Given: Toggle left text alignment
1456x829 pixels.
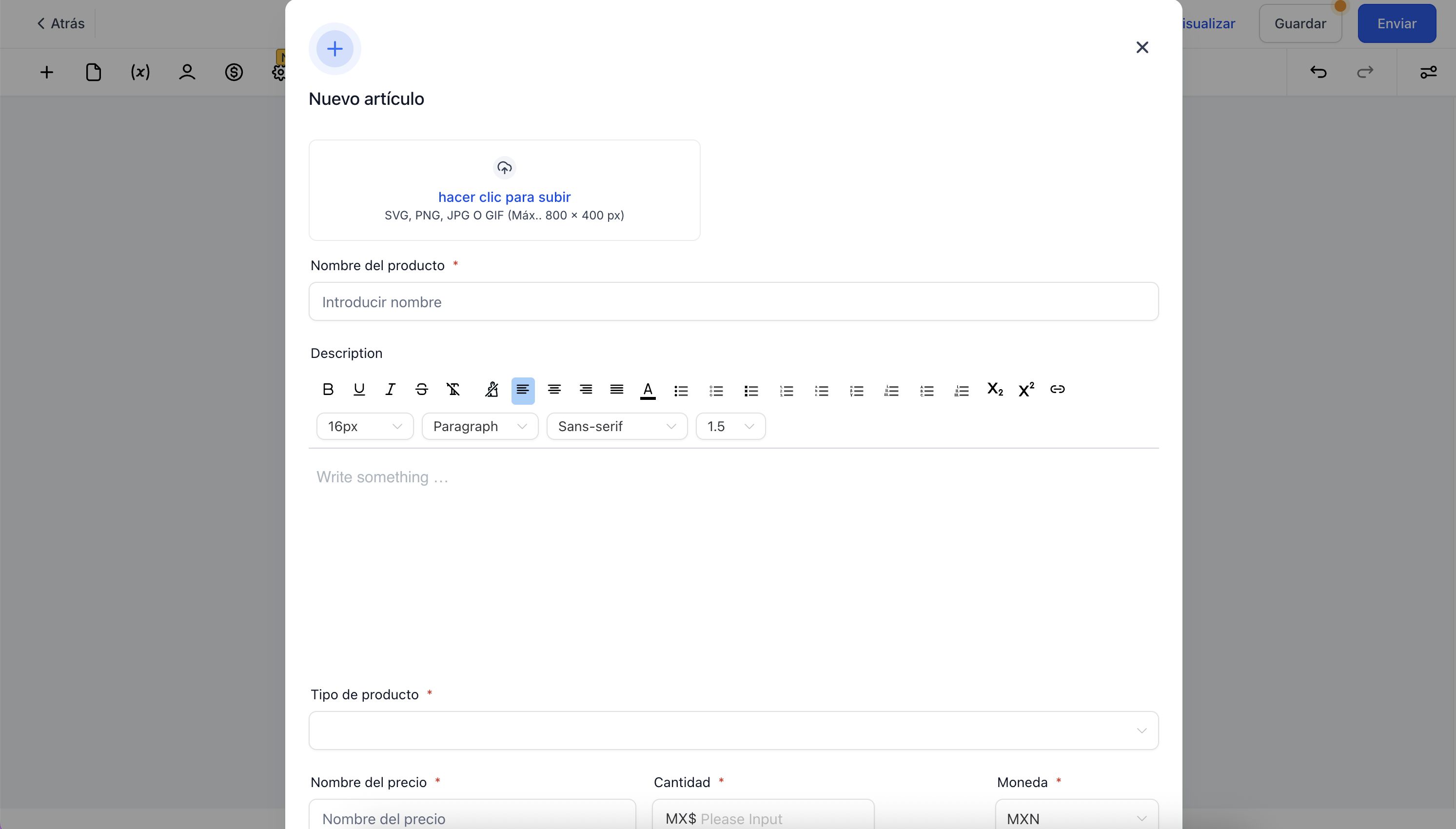Looking at the screenshot, I should [523, 391].
